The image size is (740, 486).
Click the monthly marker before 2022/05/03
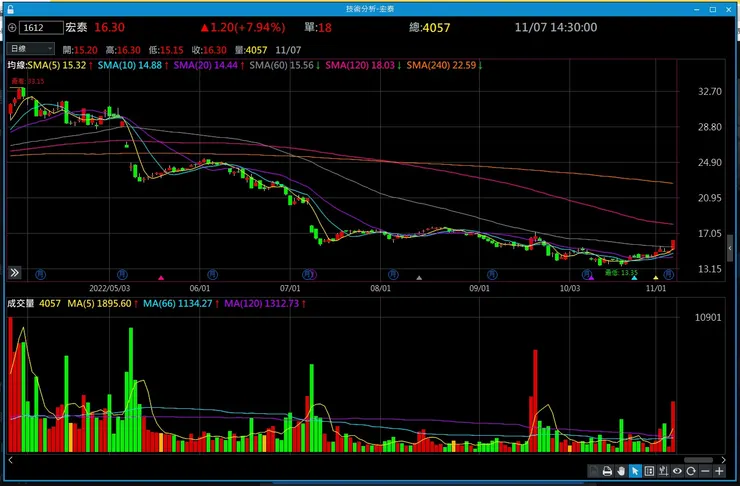pyautogui.click(x=41, y=274)
